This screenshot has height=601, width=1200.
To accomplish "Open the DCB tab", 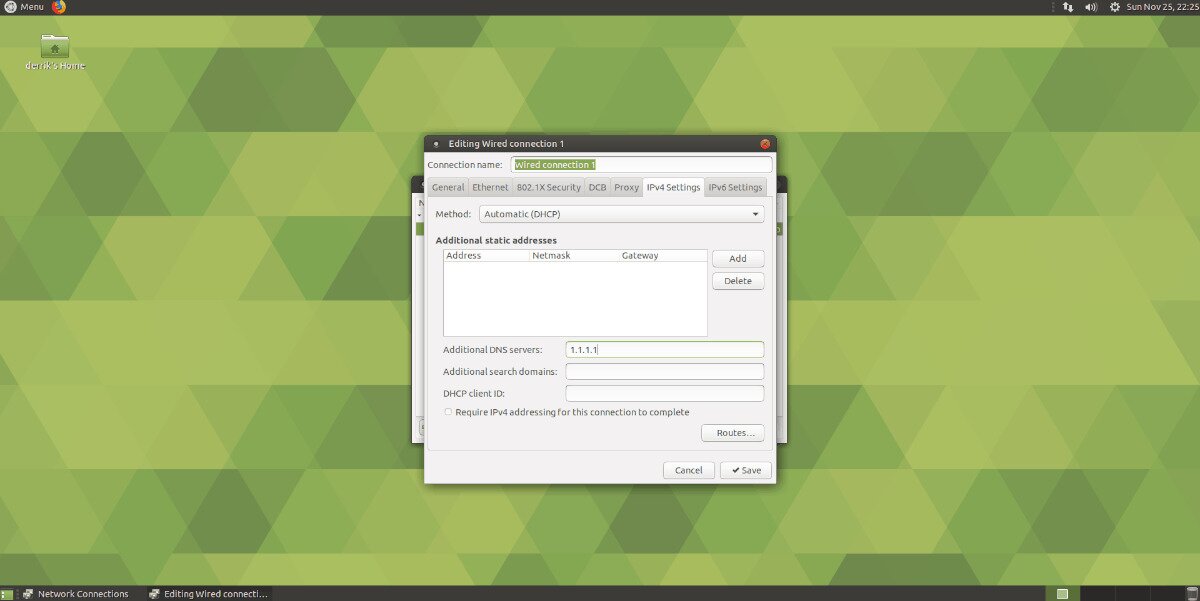I will [x=597, y=187].
